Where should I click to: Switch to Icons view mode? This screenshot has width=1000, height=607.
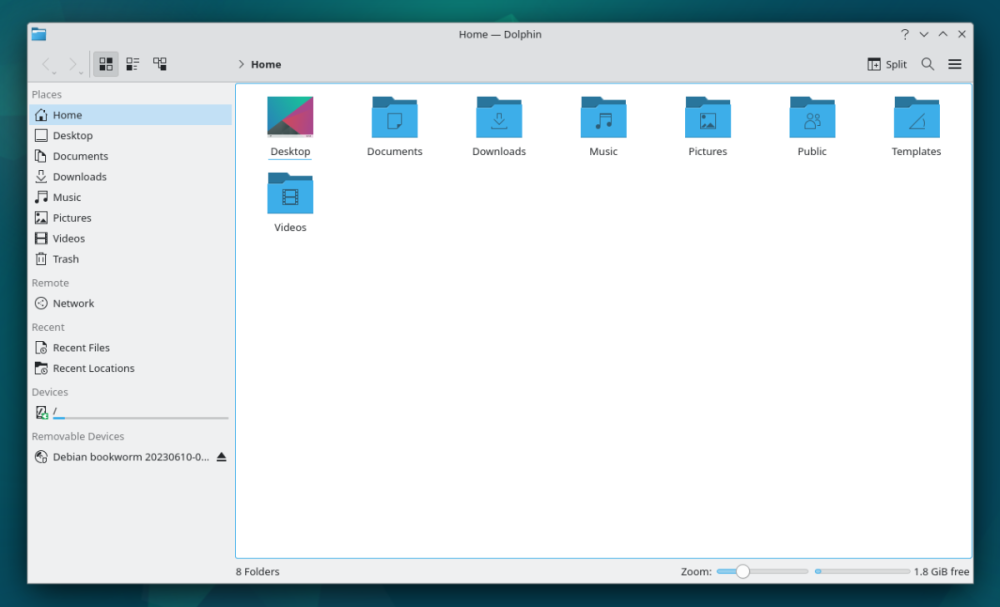(105, 64)
